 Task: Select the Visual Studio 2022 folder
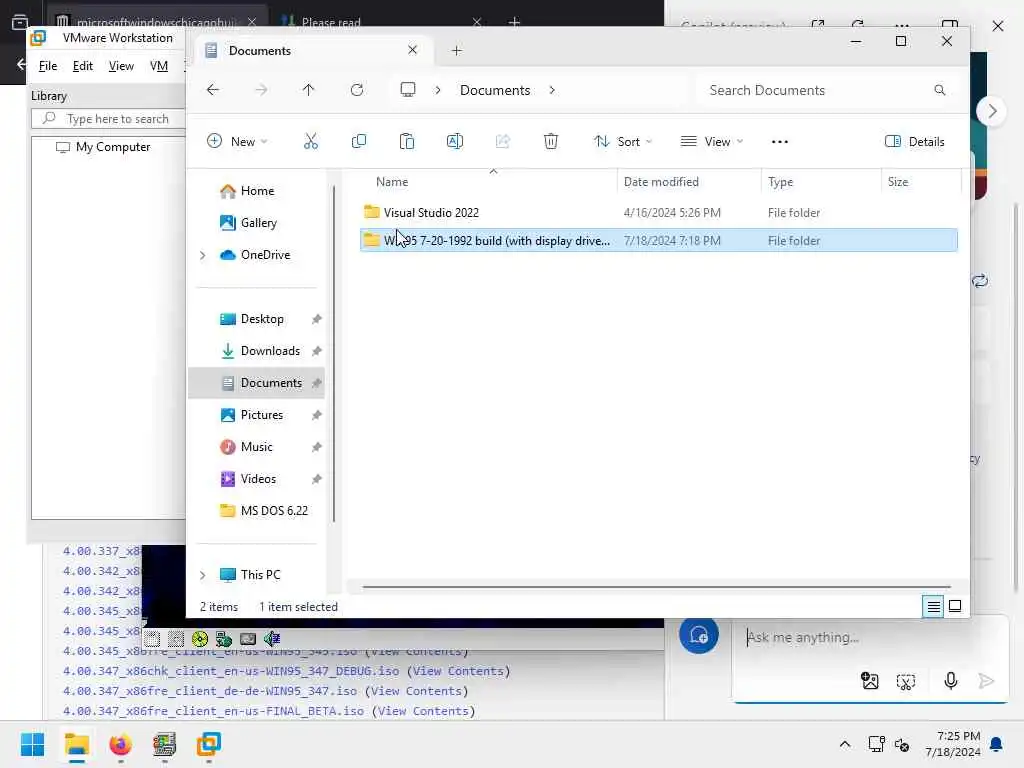tap(431, 213)
